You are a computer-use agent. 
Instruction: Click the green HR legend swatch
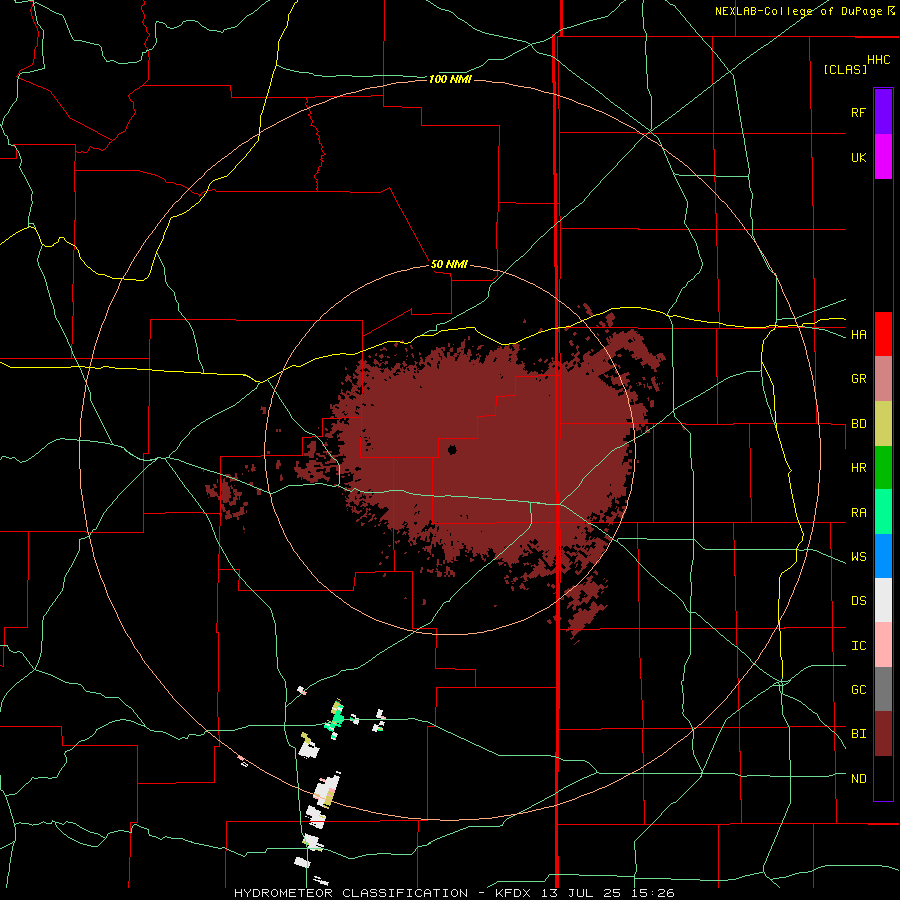[883, 467]
